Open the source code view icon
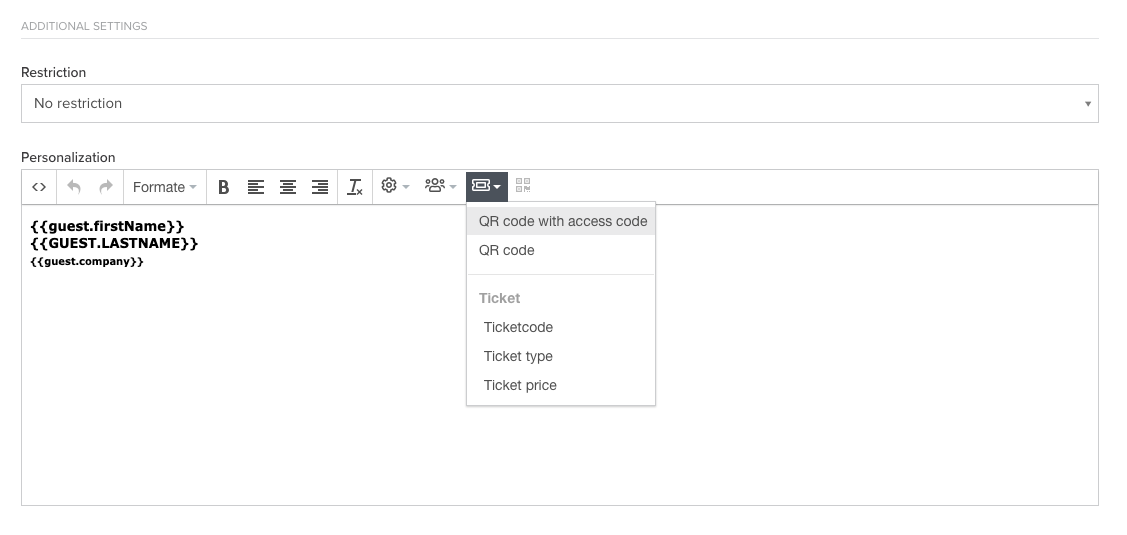The width and height of the screenshot is (1127, 535). [39, 187]
